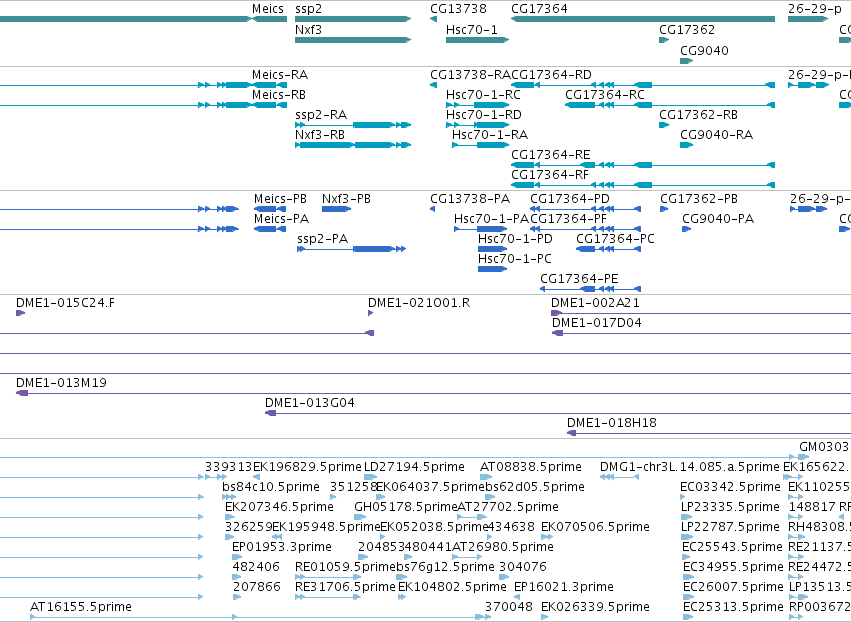851x622 pixels.
Task: Click the Nxf3-PB protein label
Action: click(346, 199)
